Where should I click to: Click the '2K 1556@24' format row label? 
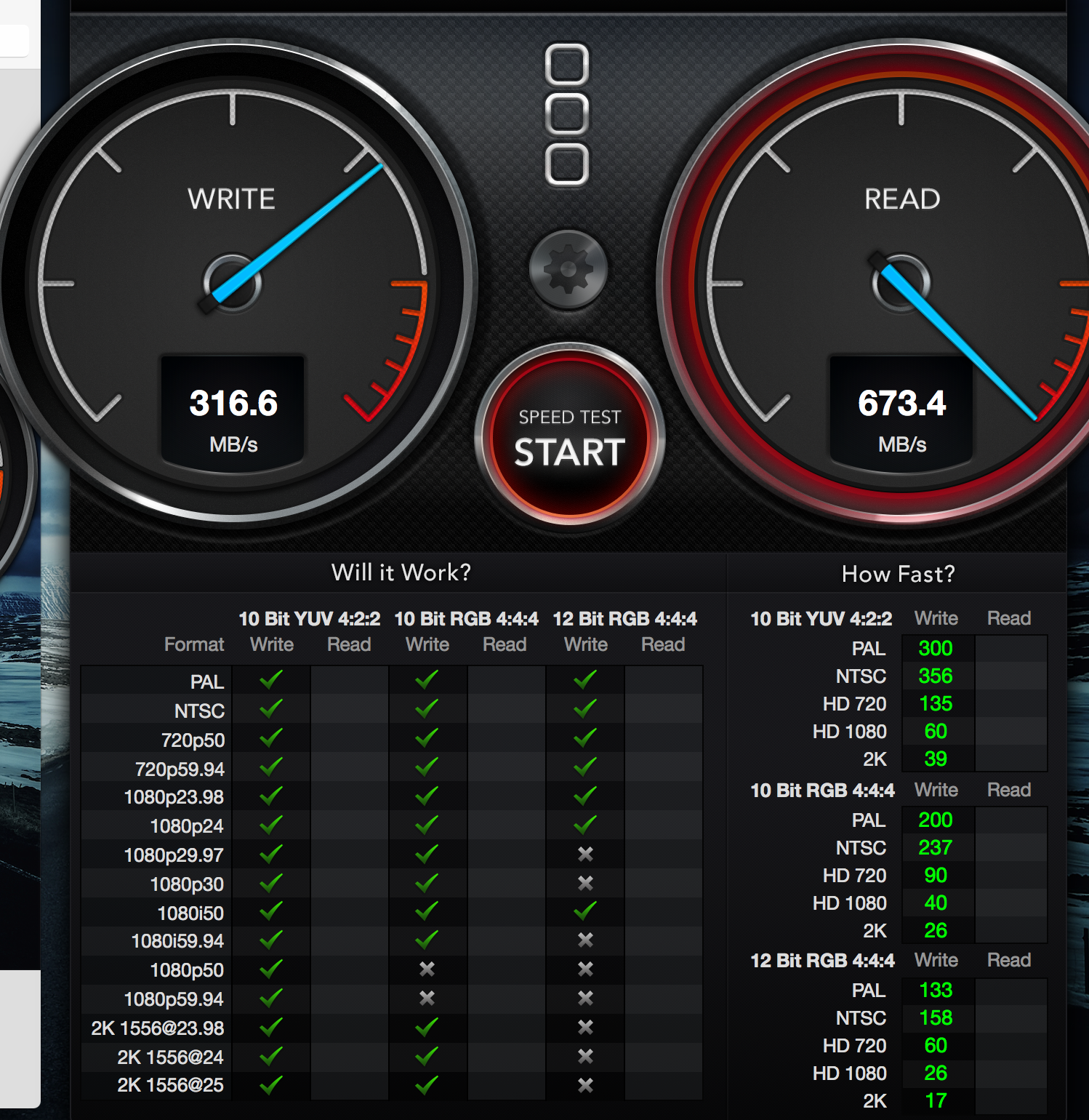pos(170,1057)
